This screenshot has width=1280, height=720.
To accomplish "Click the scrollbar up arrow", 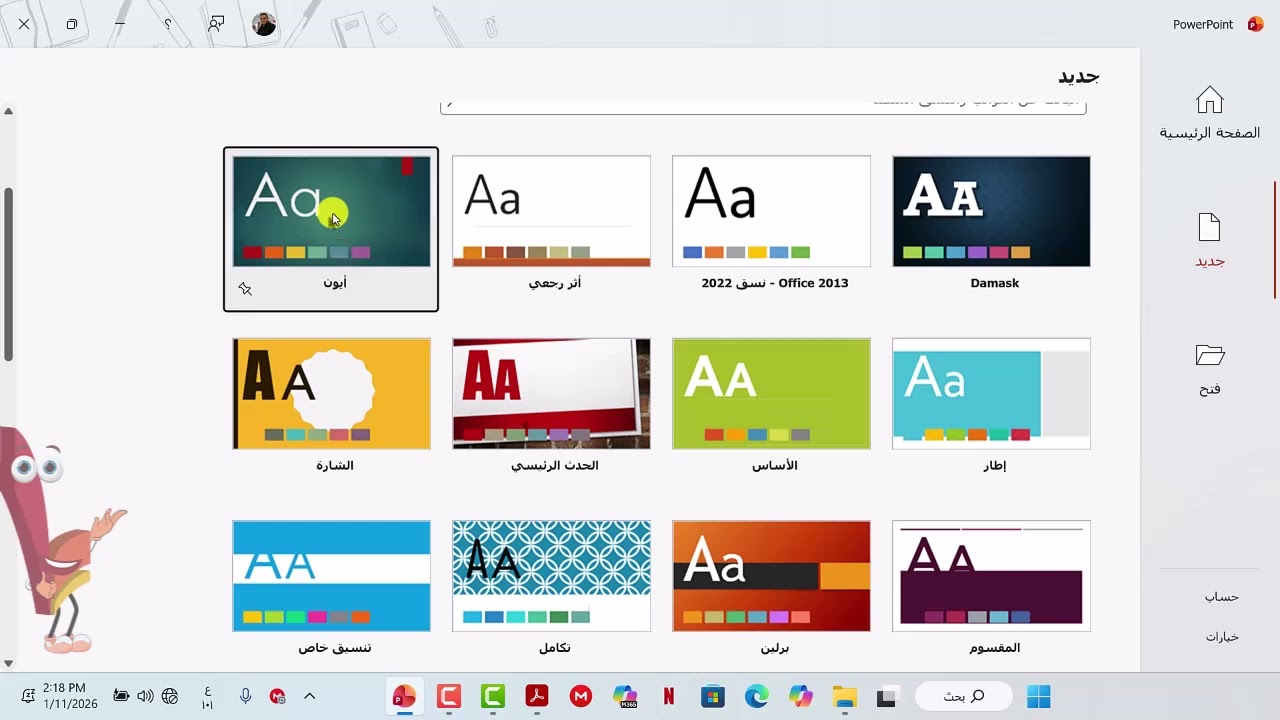I will point(8,111).
